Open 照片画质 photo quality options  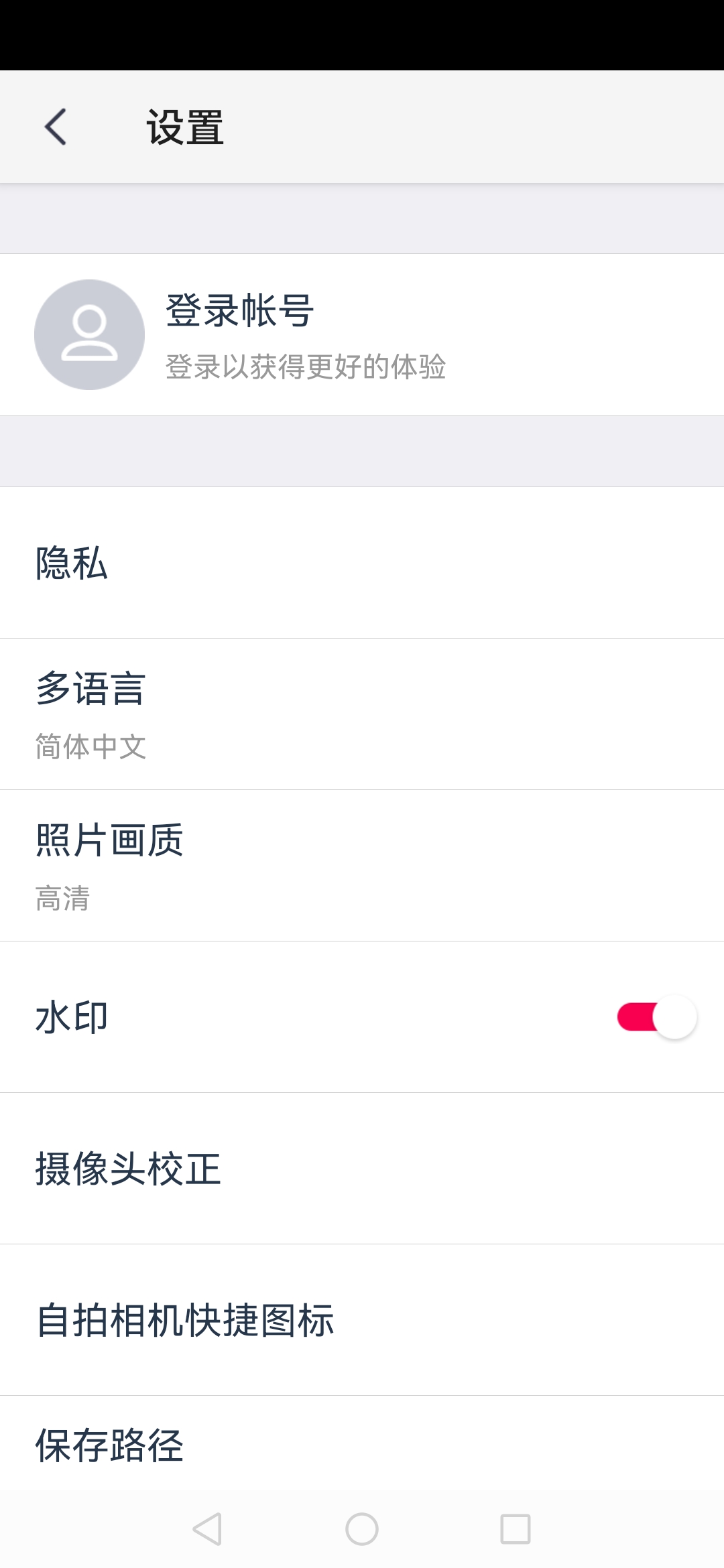tap(362, 866)
